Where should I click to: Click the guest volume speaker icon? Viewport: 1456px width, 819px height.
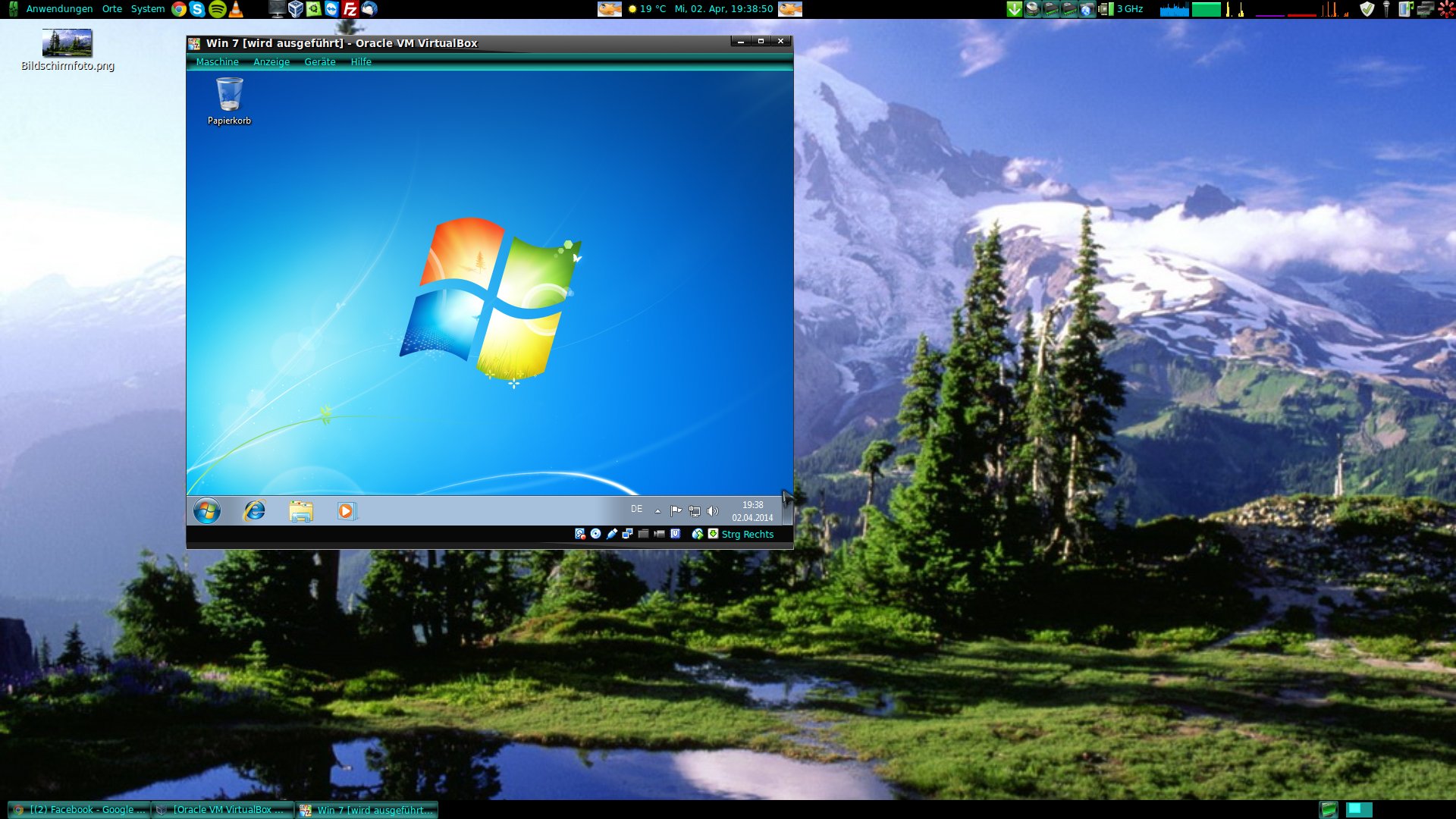tap(712, 511)
